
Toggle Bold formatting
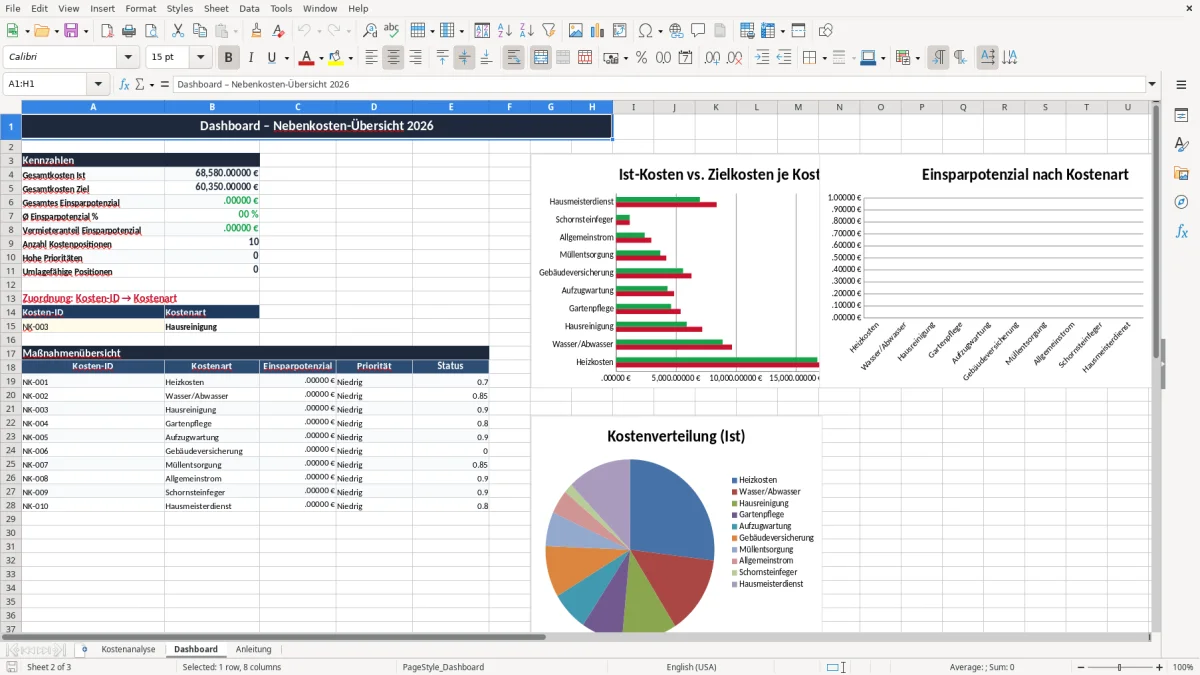coord(229,58)
